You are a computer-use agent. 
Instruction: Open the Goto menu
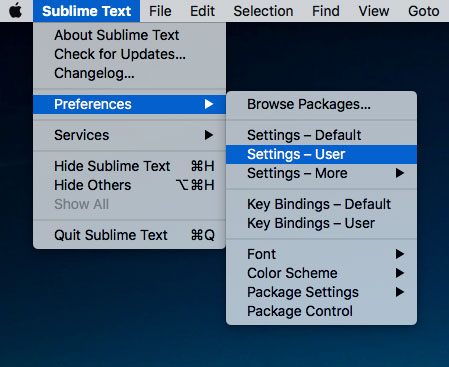point(424,11)
